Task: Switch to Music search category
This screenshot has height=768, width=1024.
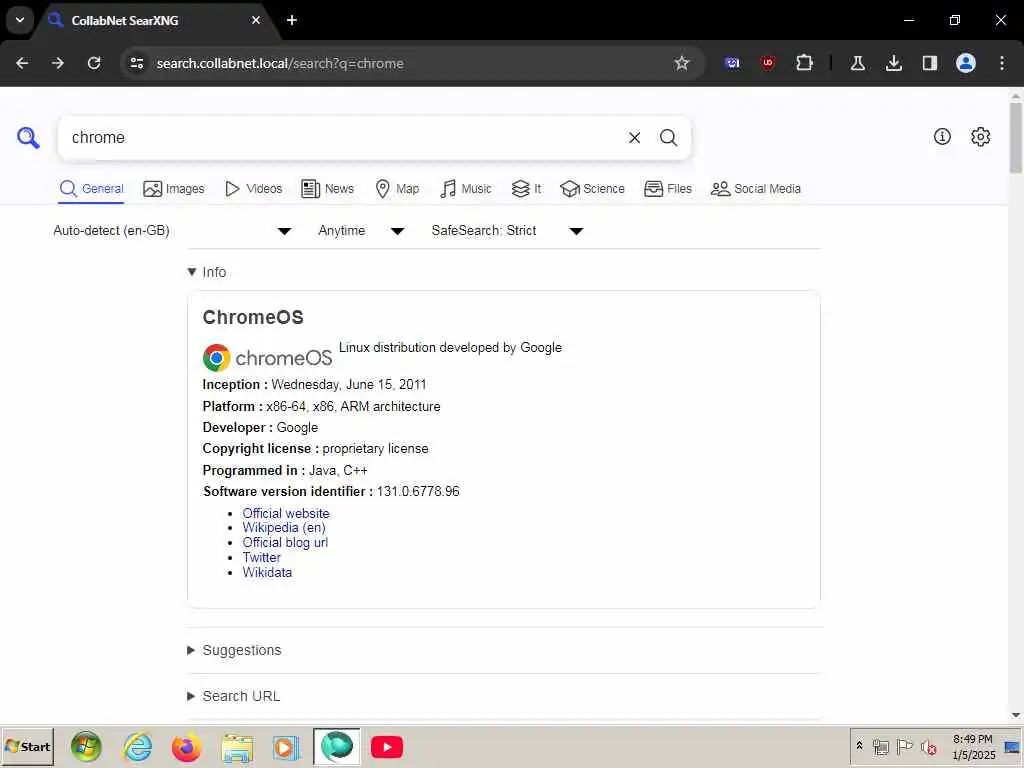Action: [x=466, y=189]
